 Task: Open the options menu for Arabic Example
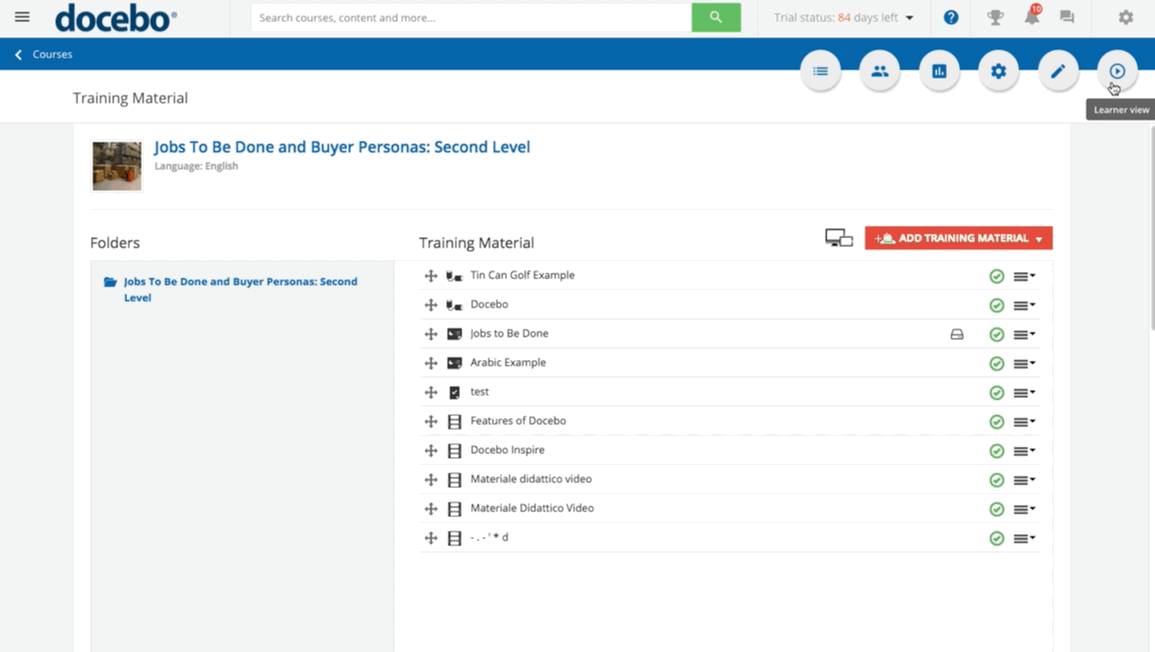pos(1024,363)
